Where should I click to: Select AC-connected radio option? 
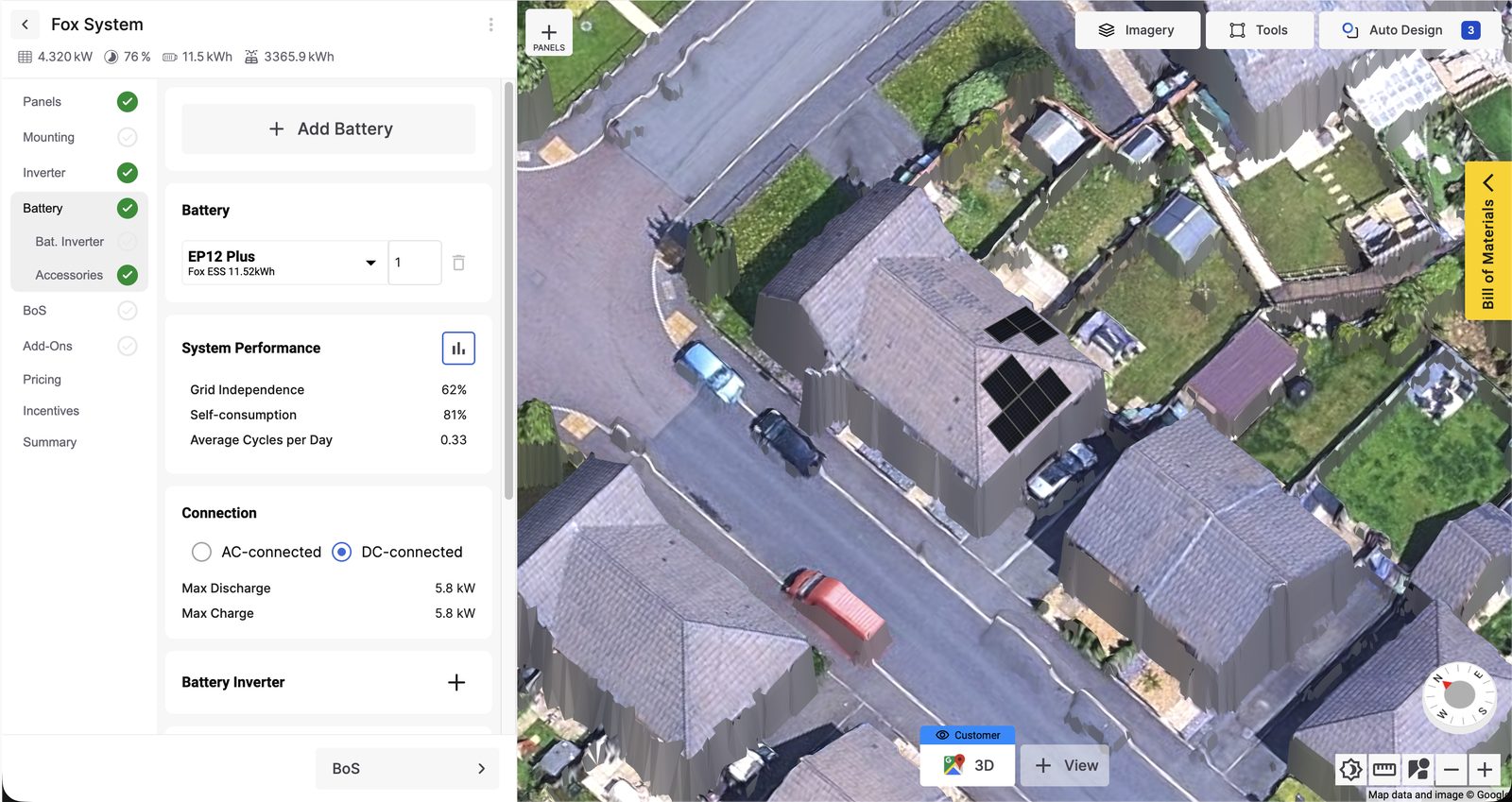click(x=201, y=552)
